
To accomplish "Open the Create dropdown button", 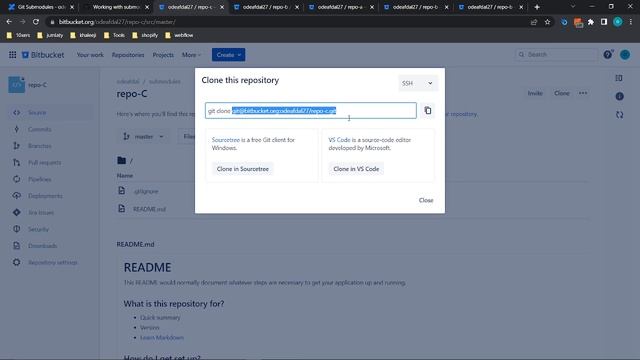I will pyautogui.click(x=229, y=55).
